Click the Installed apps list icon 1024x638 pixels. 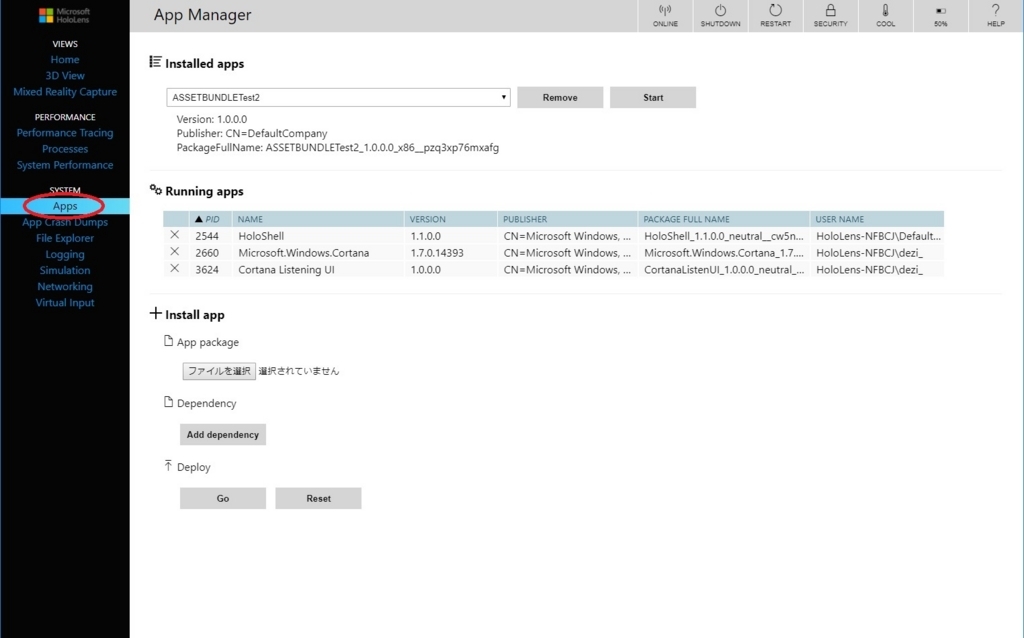[155, 62]
